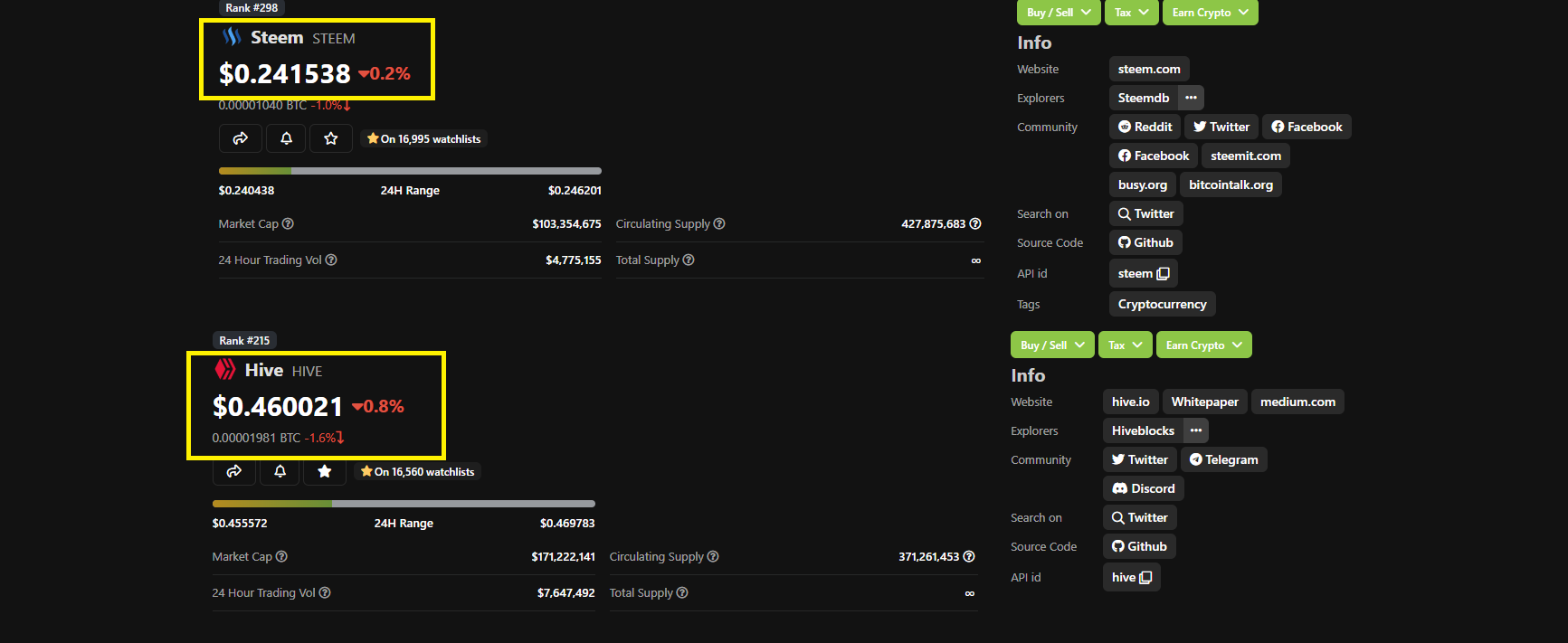This screenshot has width=1568, height=643.
Task: Share the Hive coin page
Action: click(x=234, y=471)
